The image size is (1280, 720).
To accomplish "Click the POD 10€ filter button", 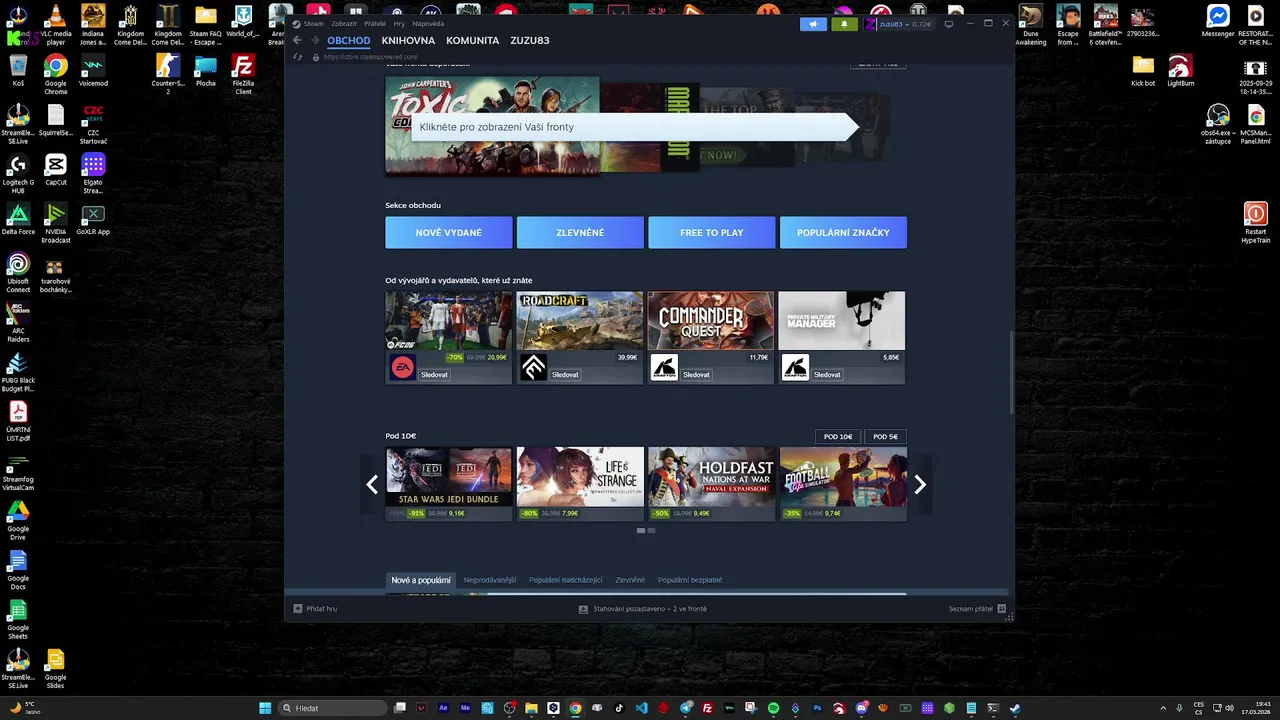I will (x=838, y=436).
